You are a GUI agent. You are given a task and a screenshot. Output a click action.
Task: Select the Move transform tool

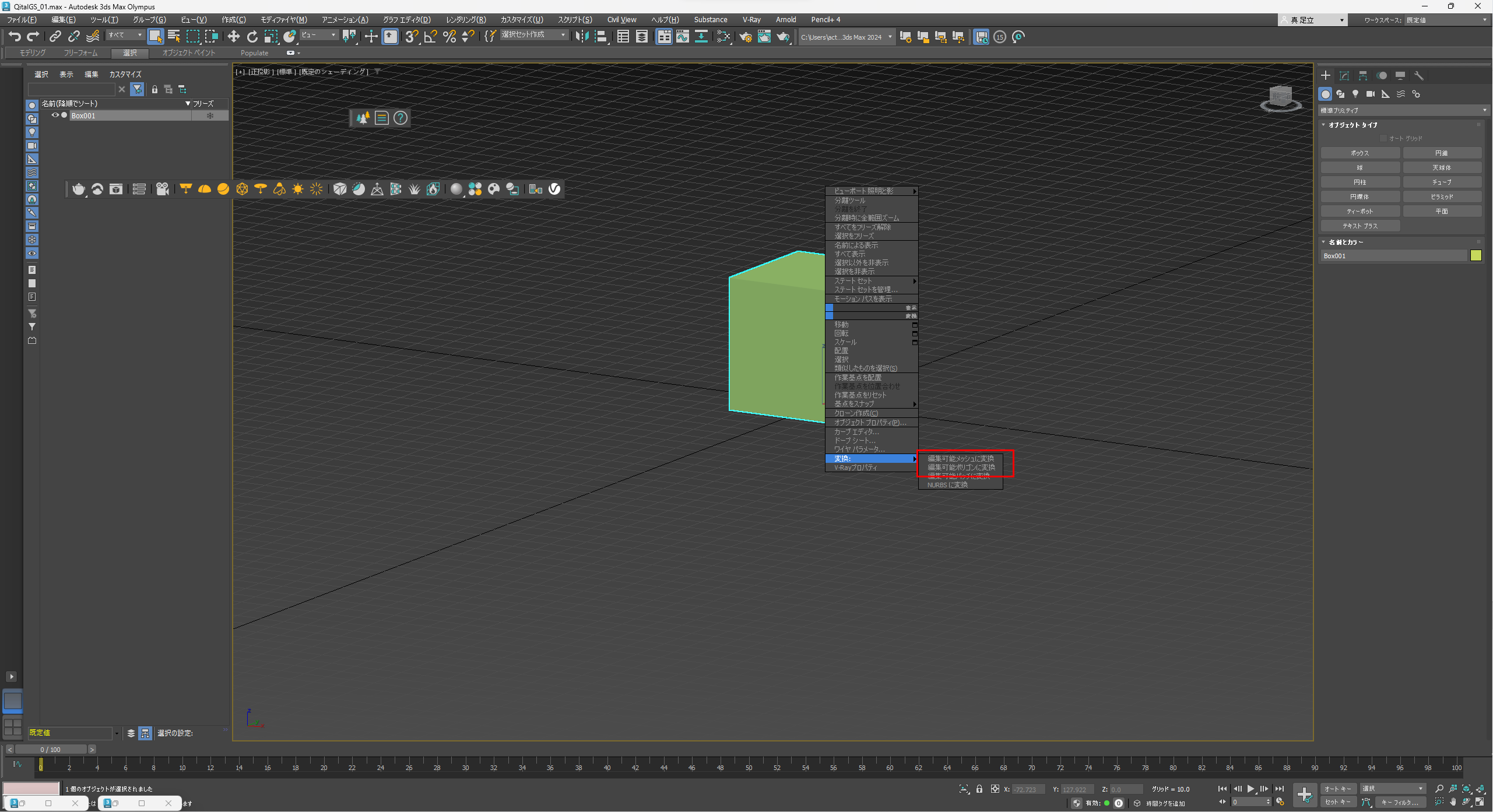click(x=233, y=37)
